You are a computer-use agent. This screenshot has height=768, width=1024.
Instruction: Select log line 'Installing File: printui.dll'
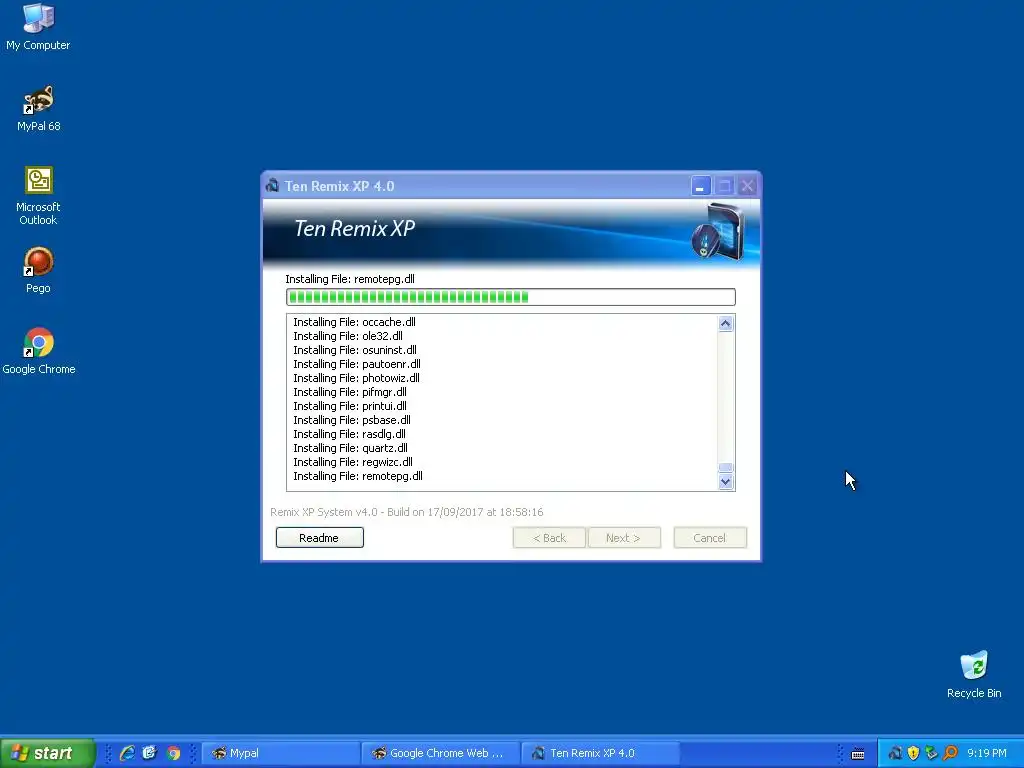[x=349, y=406]
